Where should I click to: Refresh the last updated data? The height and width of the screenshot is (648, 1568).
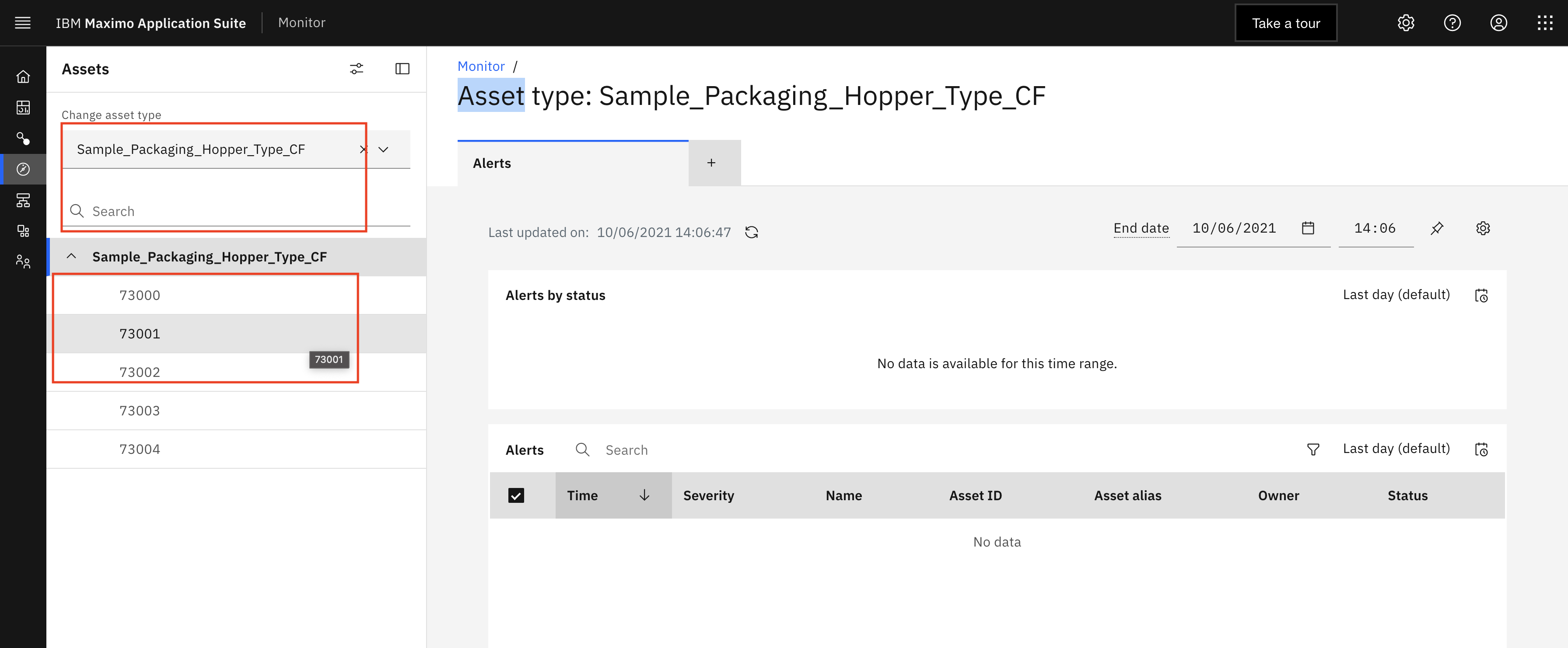click(752, 233)
